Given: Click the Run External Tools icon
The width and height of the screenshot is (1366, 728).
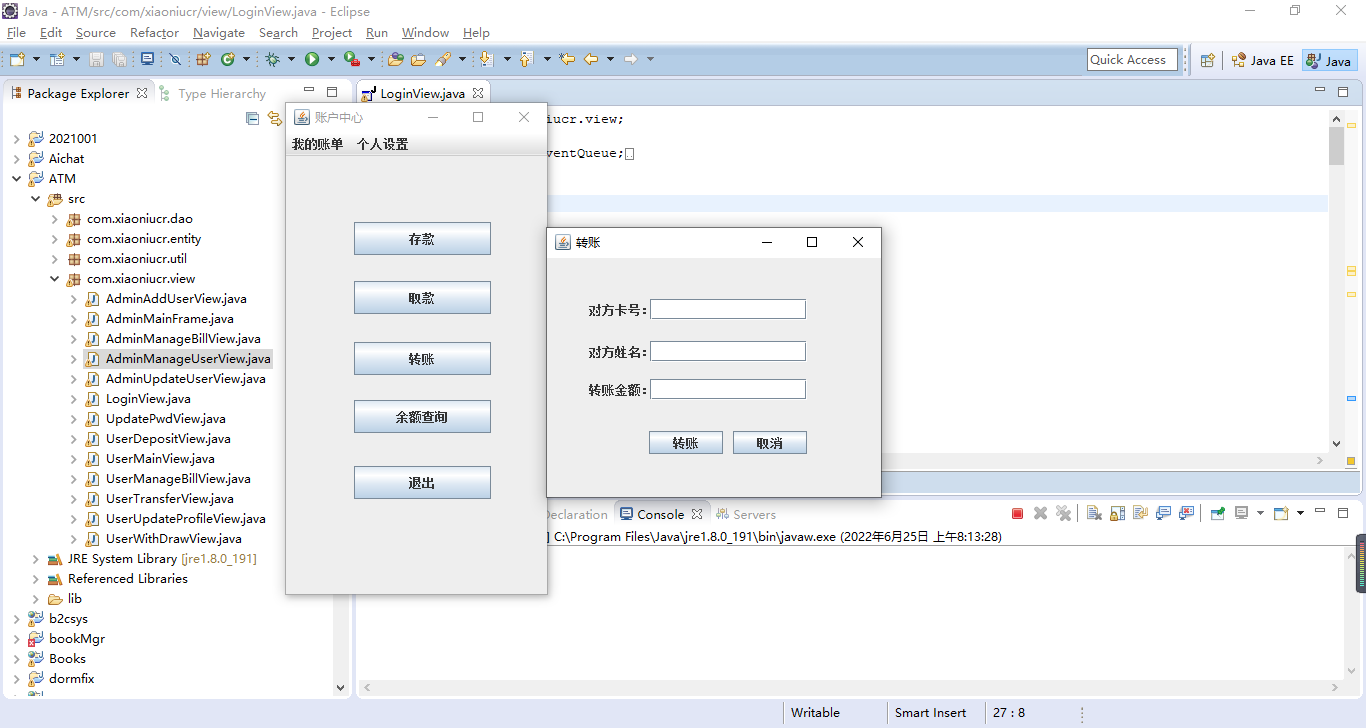Looking at the screenshot, I should (351, 59).
